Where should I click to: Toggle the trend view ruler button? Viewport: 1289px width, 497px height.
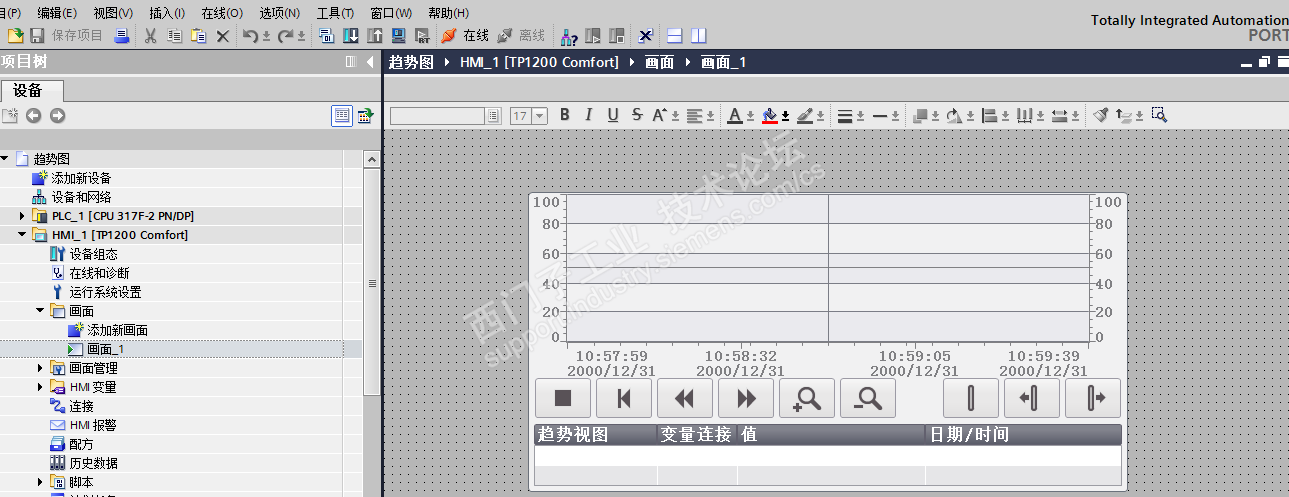point(971,398)
